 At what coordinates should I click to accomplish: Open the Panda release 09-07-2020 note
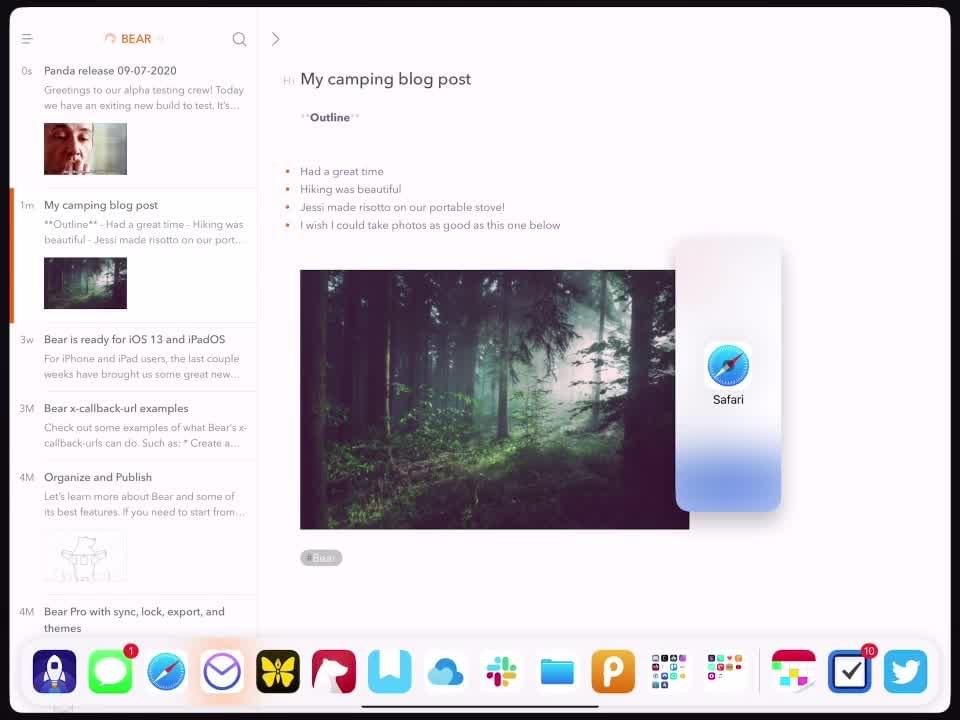(x=110, y=71)
